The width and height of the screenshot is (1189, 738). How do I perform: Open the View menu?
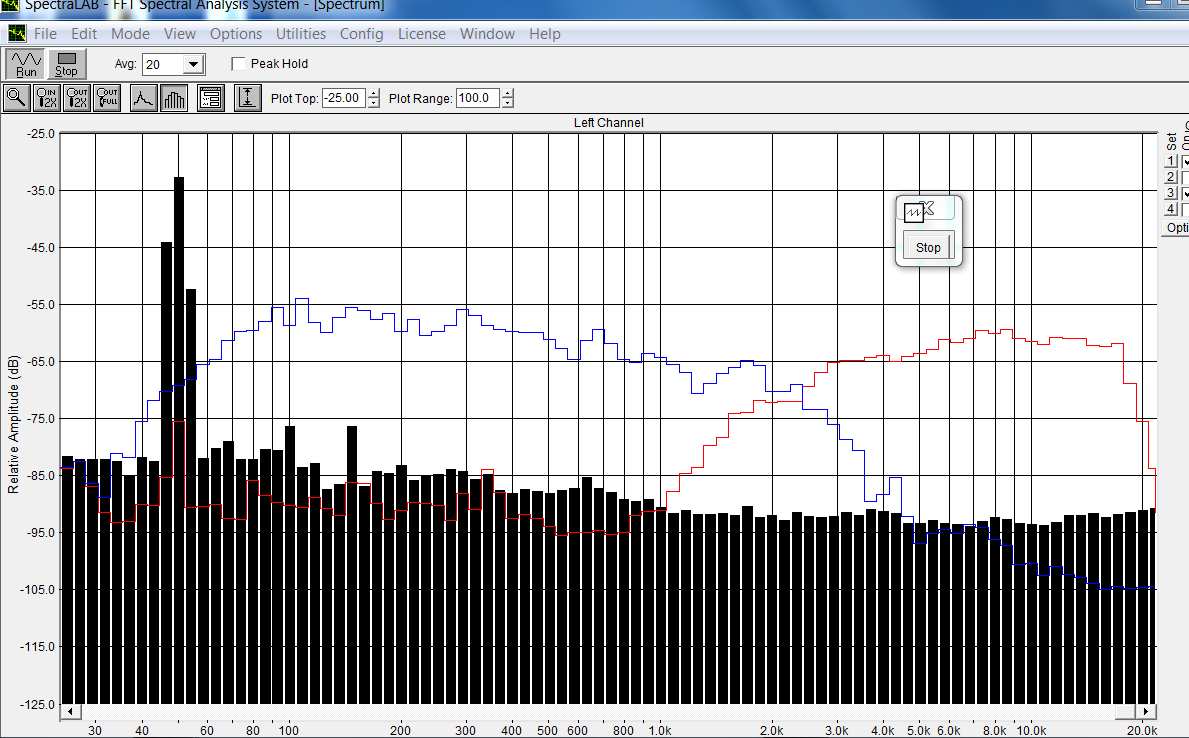coord(180,33)
